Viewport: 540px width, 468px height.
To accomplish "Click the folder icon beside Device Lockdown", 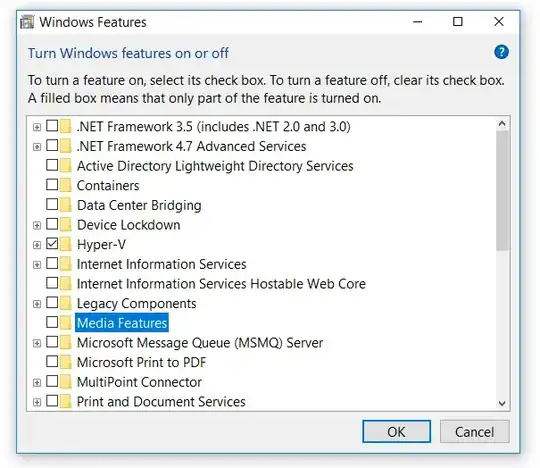I will tap(65, 225).
